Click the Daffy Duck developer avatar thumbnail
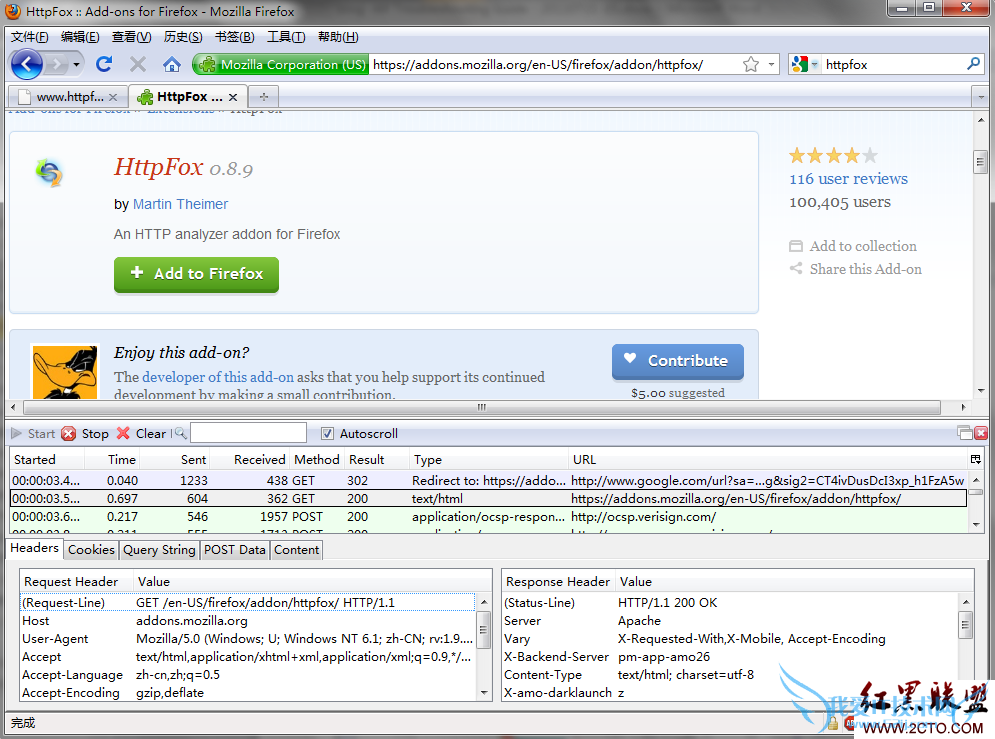 point(65,372)
